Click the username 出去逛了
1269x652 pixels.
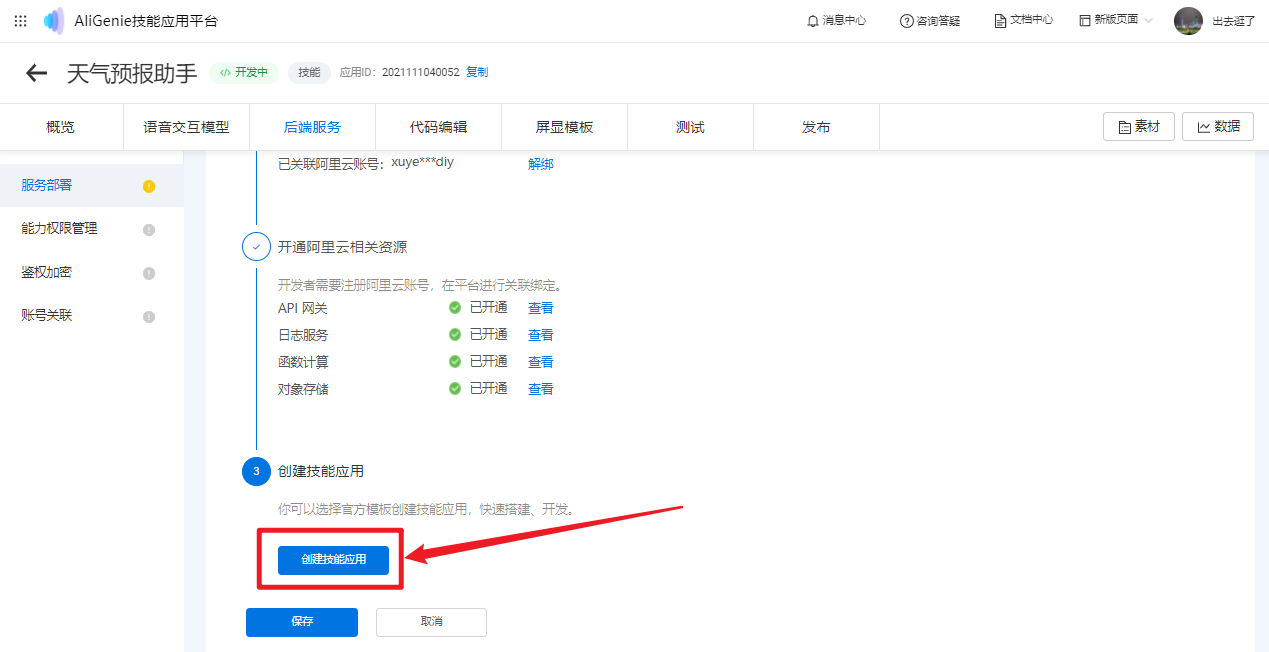click(x=1233, y=21)
